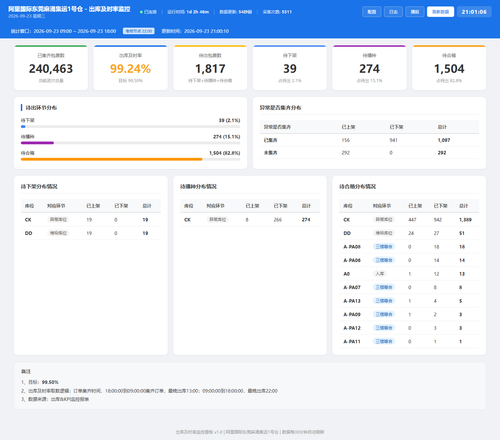Click the A0 row label
The image size is (500, 440).
347,274
